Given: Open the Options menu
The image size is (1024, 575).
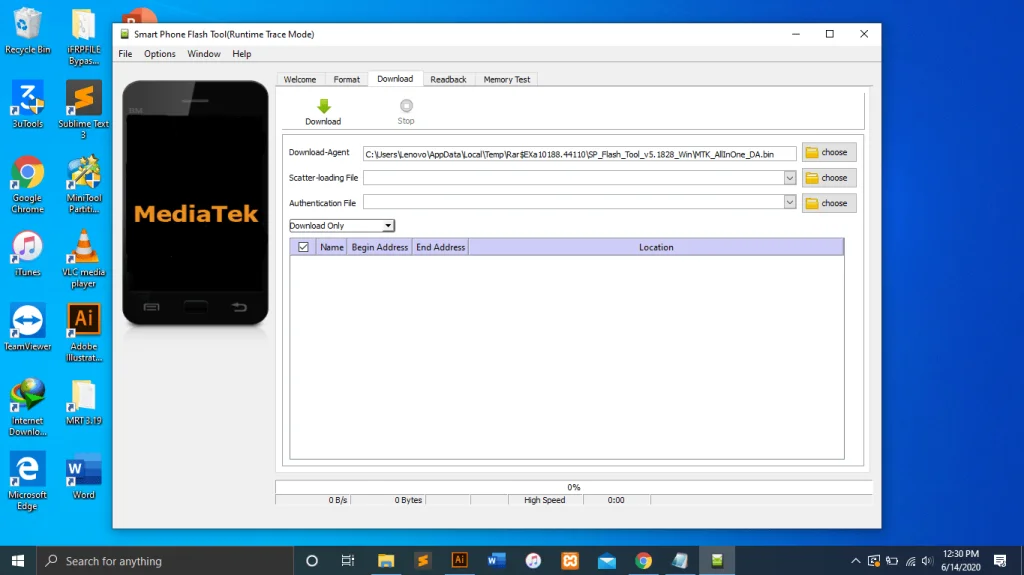Looking at the screenshot, I should tap(160, 54).
